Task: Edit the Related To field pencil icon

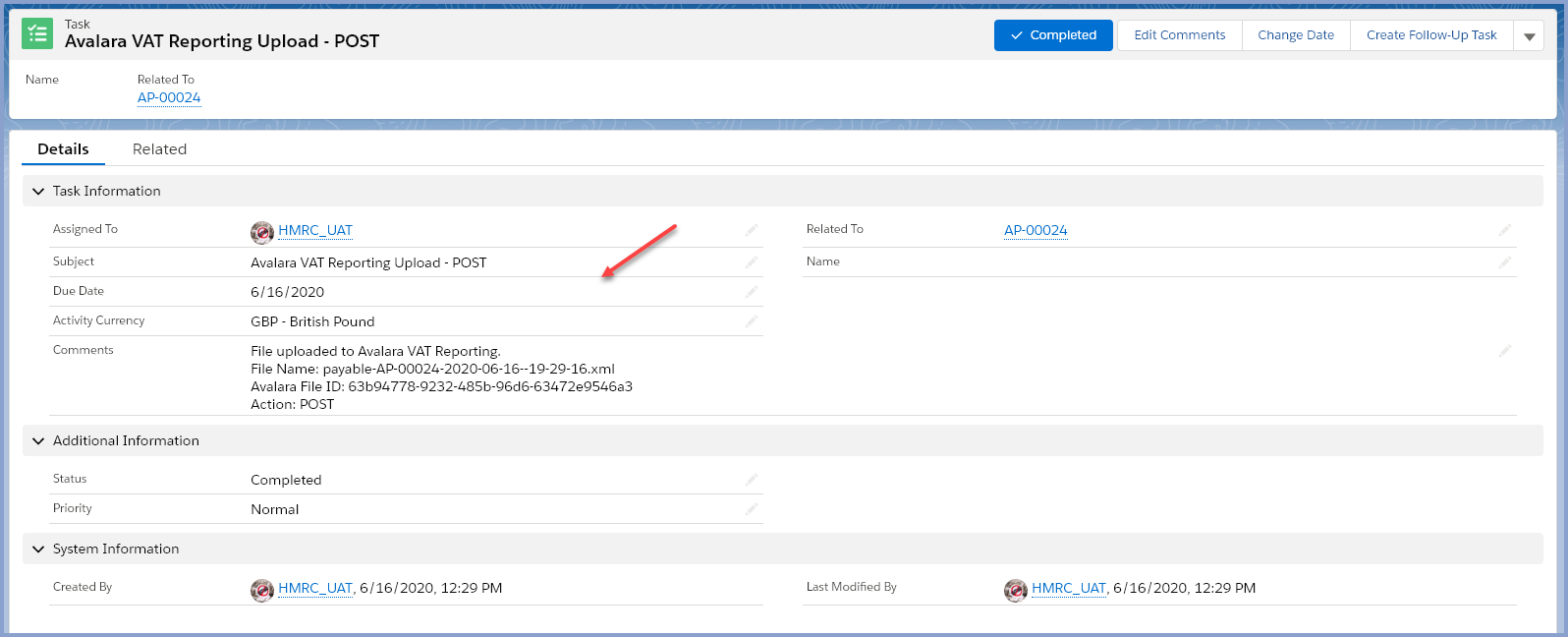Action: (x=1505, y=230)
